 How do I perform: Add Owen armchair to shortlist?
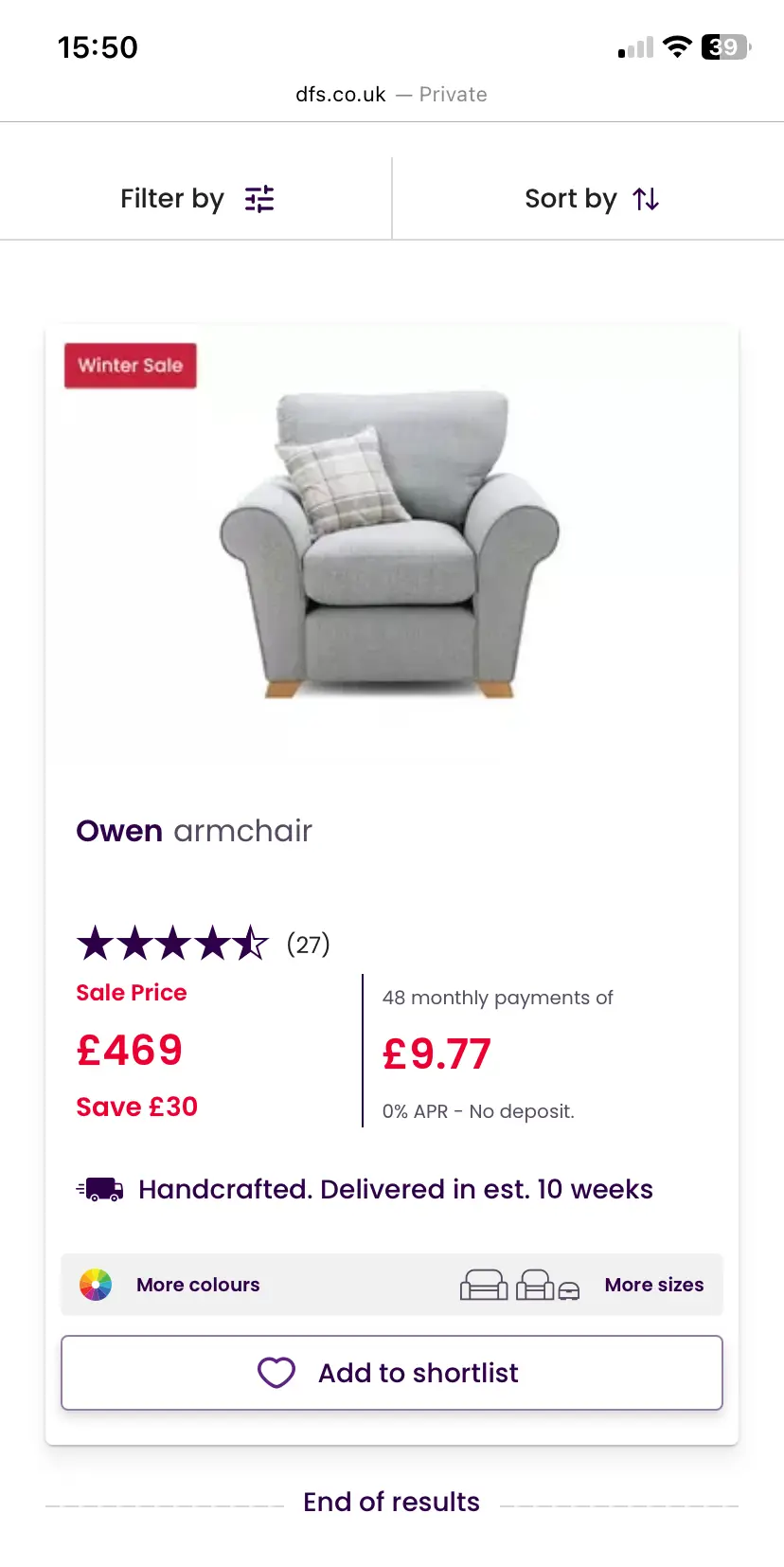(392, 1372)
